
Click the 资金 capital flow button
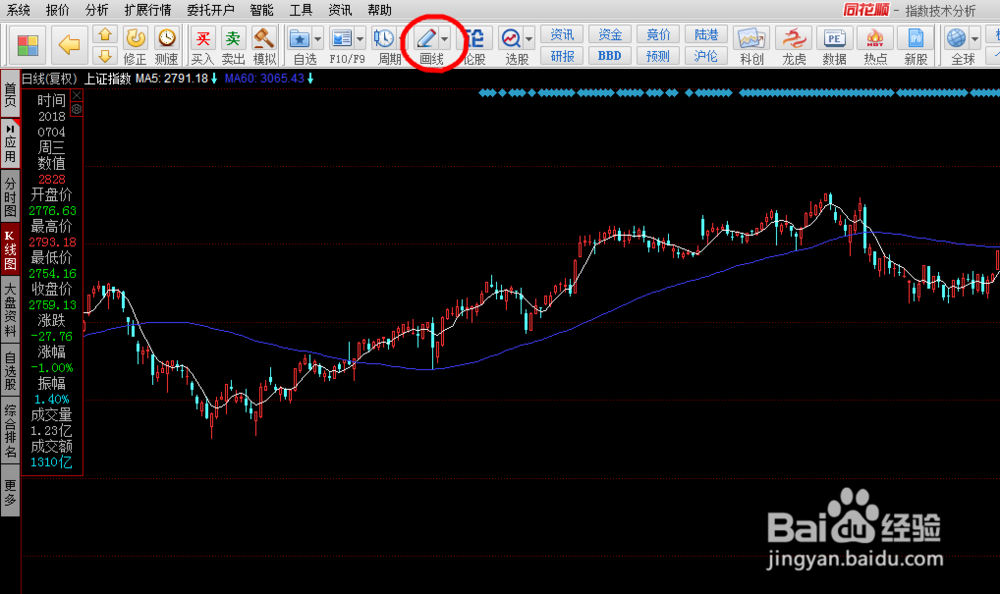[x=610, y=34]
